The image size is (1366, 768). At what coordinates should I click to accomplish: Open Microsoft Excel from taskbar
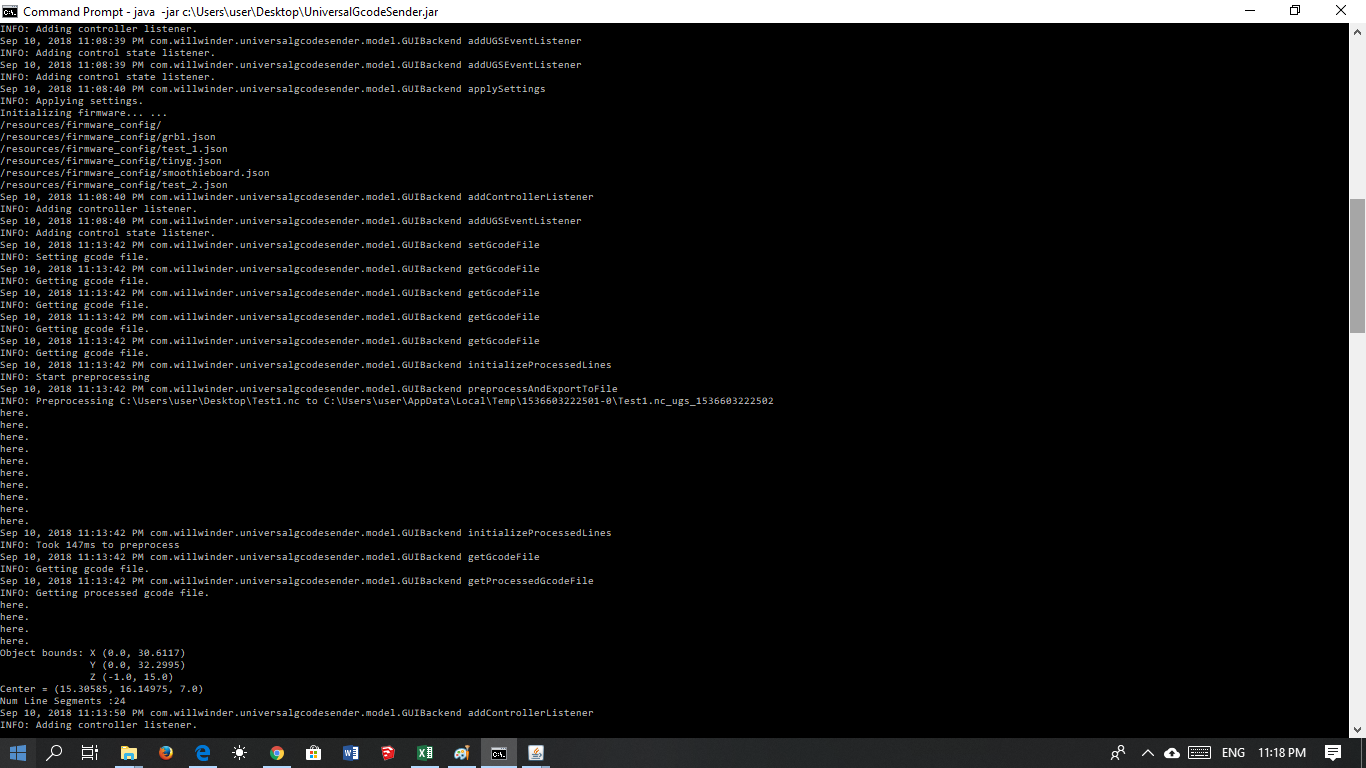pos(424,753)
